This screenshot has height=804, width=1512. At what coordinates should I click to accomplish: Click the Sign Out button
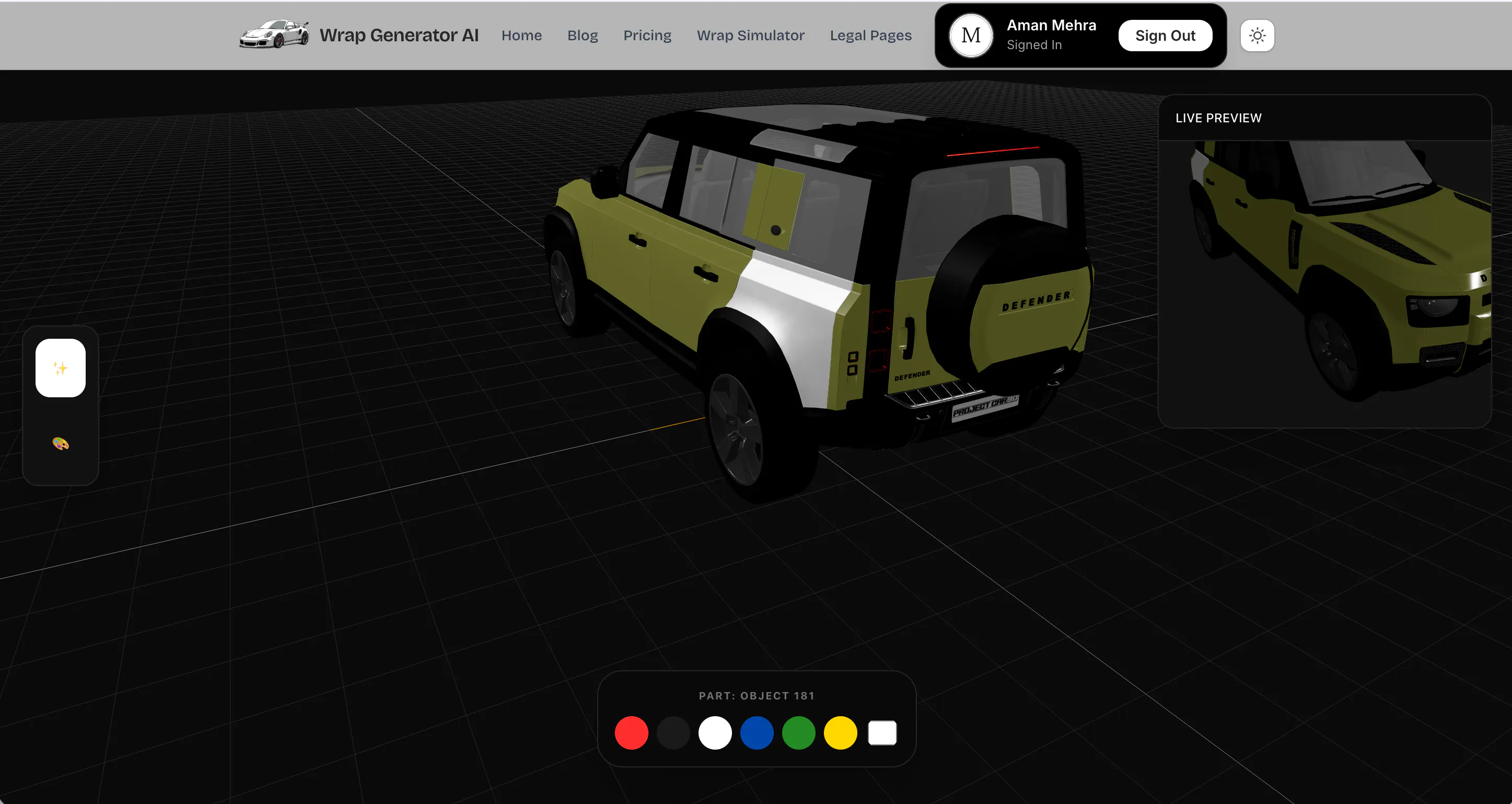[1165, 35]
